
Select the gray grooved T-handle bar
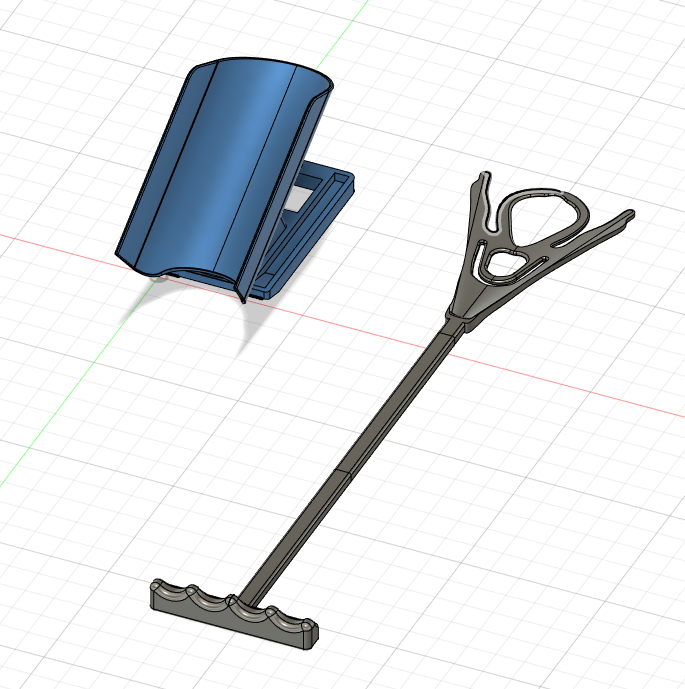coord(234,614)
